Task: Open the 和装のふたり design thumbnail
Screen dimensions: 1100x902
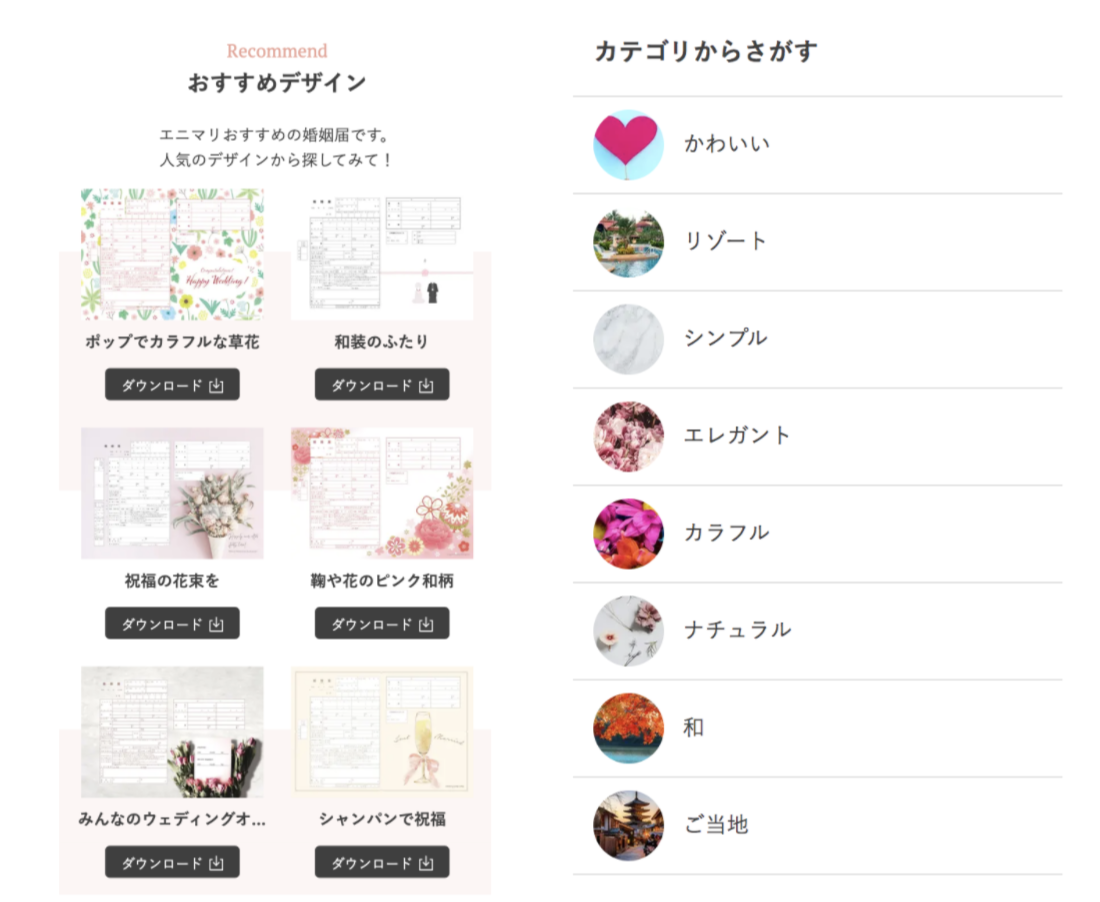Action: pos(382,254)
